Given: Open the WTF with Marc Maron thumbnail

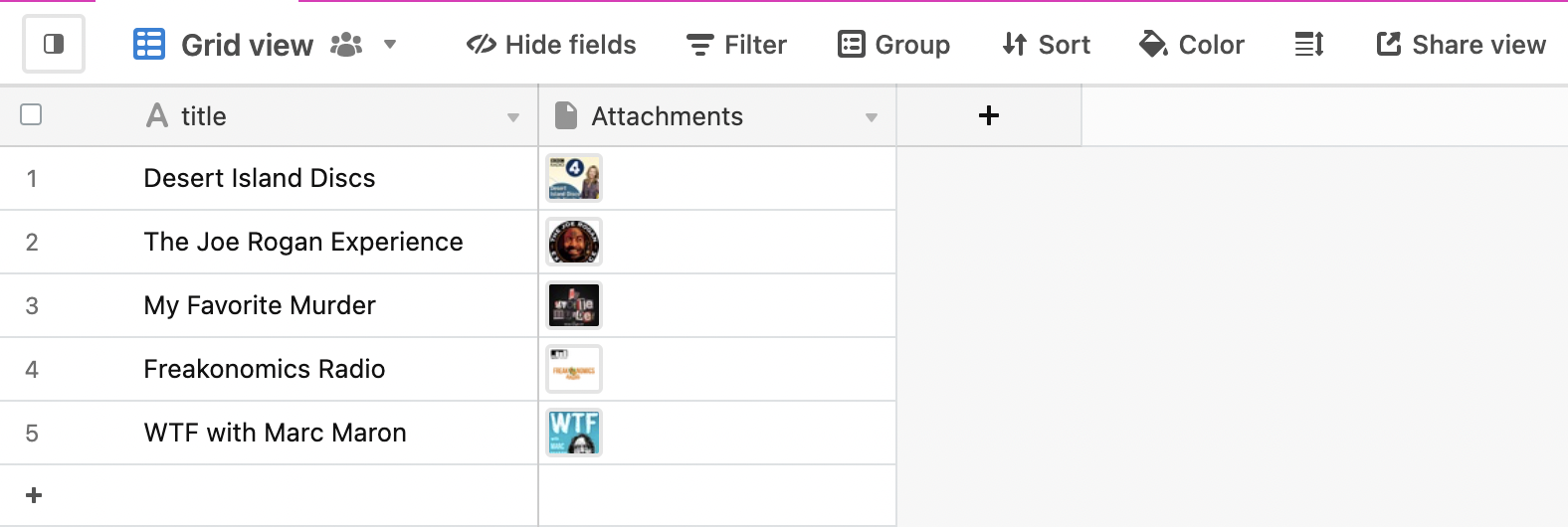Looking at the screenshot, I should pos(574,433).
